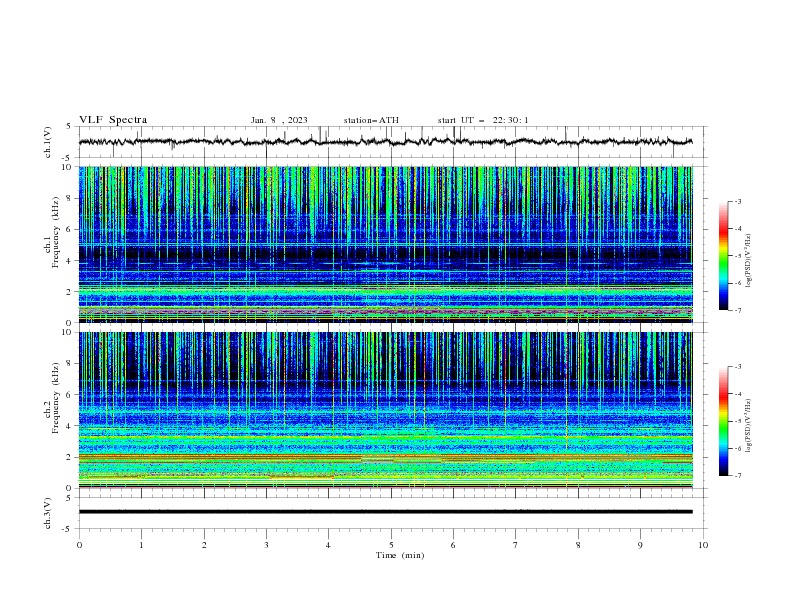Click the 'VLF Spectra' plot title
This screenshot has width=792, height=612.
[113, 120]
